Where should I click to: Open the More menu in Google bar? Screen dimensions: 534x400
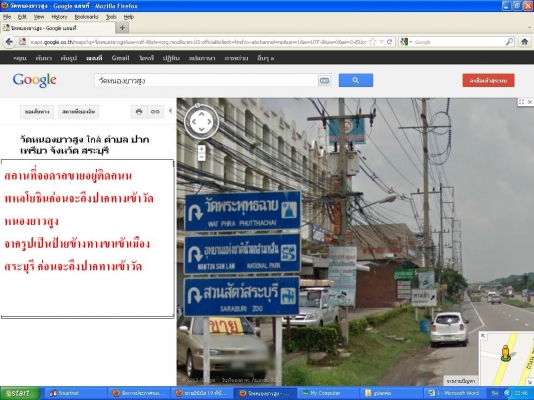(266, 58)
